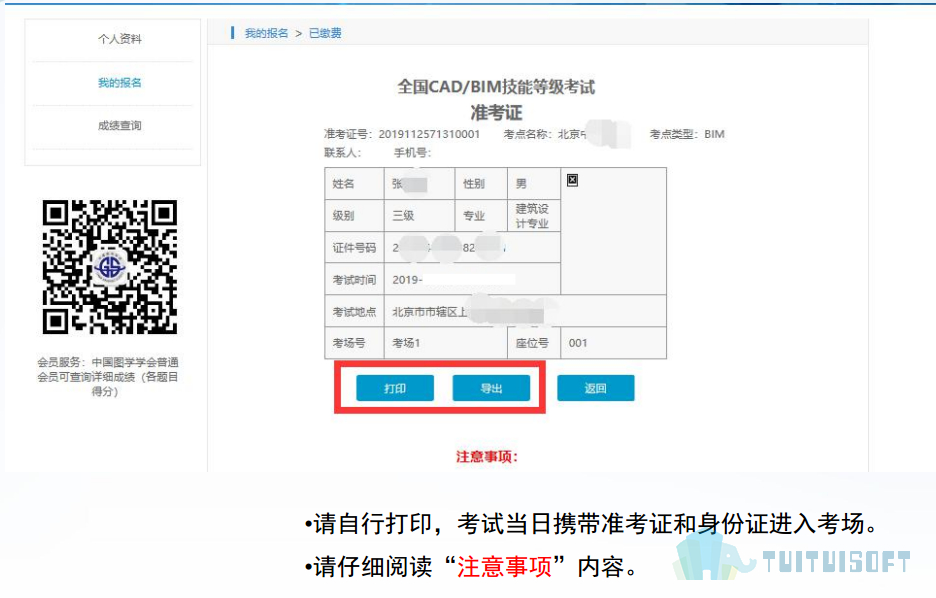This screenshot has width=936, height=598.
Task: Click the 考点名称 label
Action: click(530, 134)
